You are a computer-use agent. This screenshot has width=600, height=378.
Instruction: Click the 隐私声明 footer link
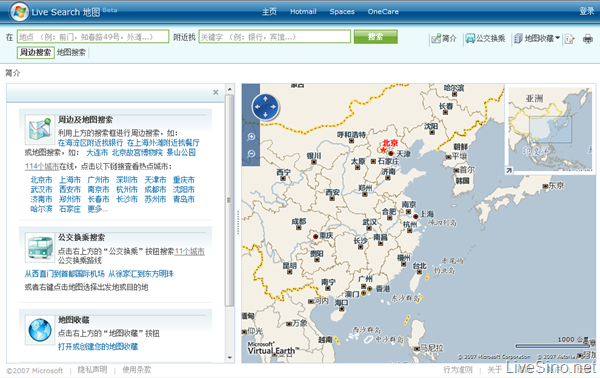point(92,370)
